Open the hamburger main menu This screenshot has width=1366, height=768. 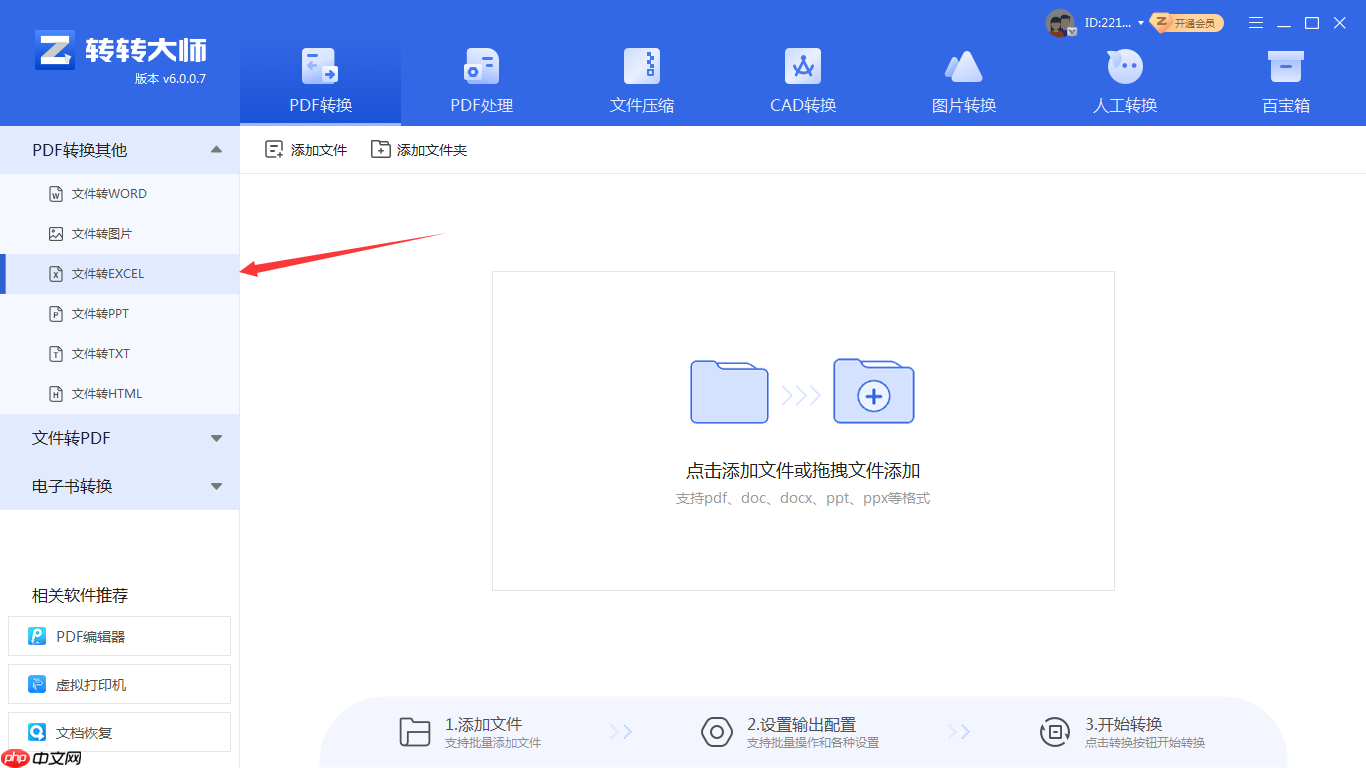coord(1257,23)
